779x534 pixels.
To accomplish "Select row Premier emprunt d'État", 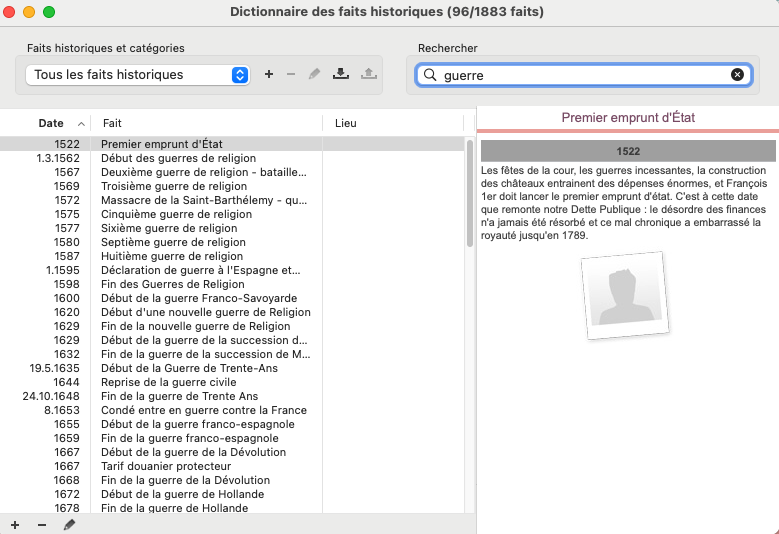I will (x=232, y=144).
